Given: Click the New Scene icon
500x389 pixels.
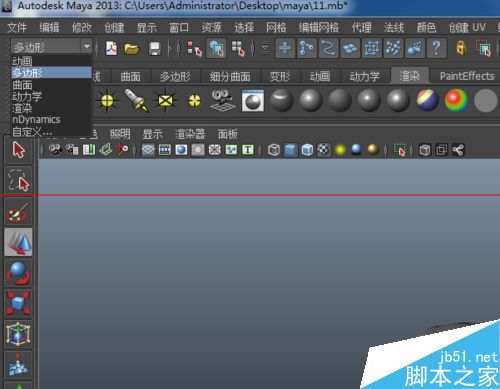Looking at the screenshot, I should pyautogui.click(x=111, y=48).
